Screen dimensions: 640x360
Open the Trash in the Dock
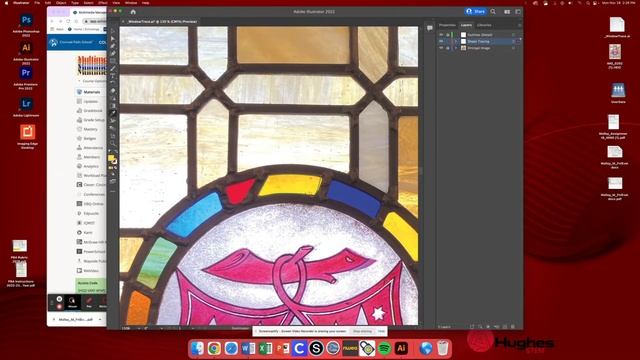[x=442, y=348]
